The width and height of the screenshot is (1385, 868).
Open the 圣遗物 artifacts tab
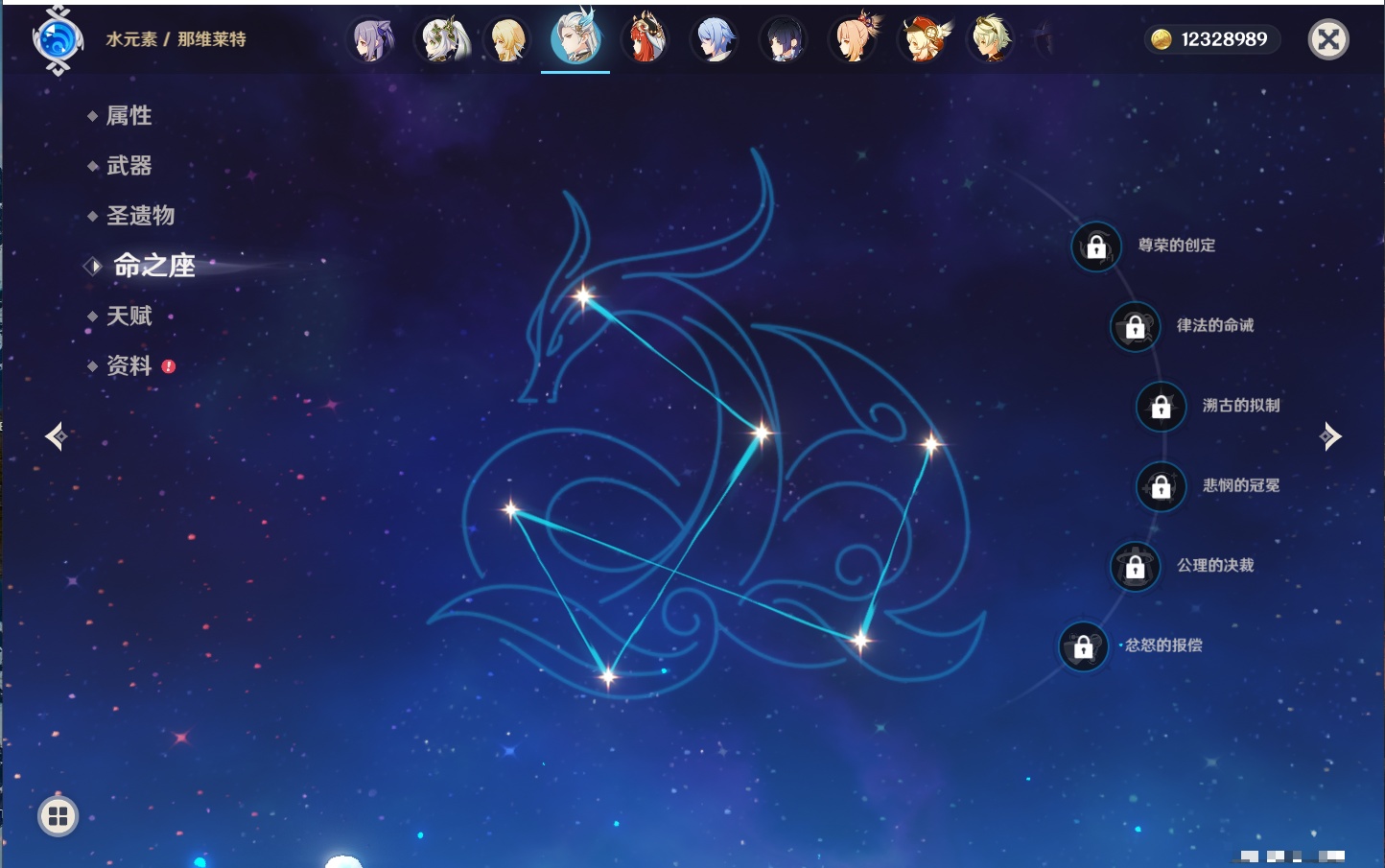click(x=140, y=216)
